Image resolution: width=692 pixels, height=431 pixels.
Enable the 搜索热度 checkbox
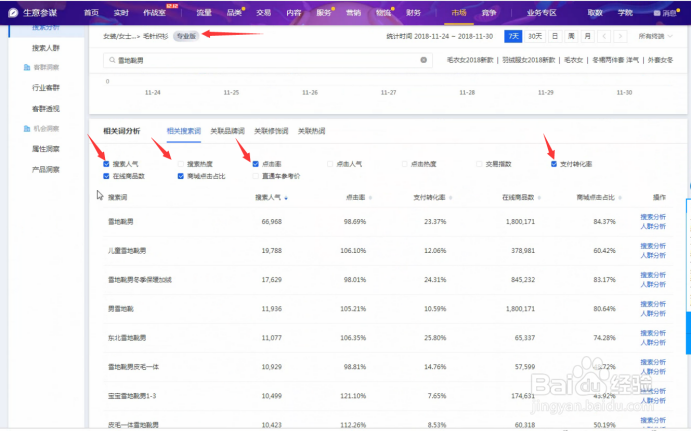181,164
